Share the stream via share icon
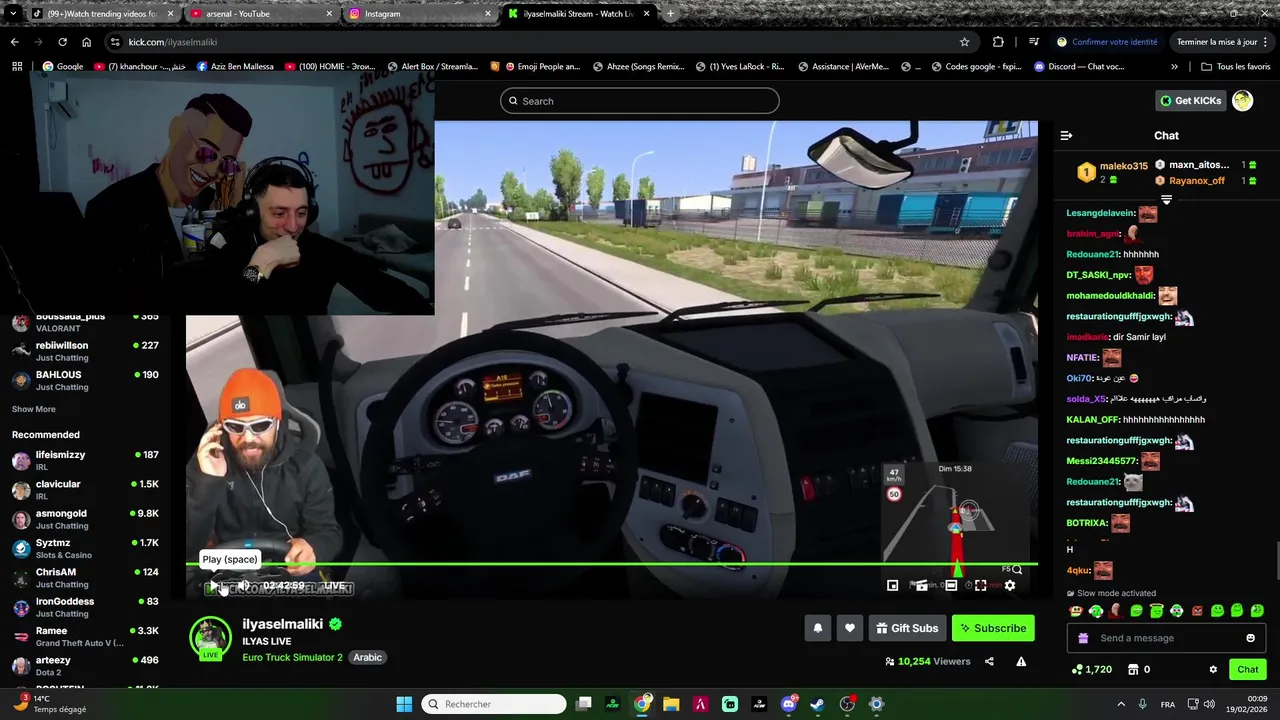The height and width of the screenshot is (720, 1280). (x=989, y=661)
